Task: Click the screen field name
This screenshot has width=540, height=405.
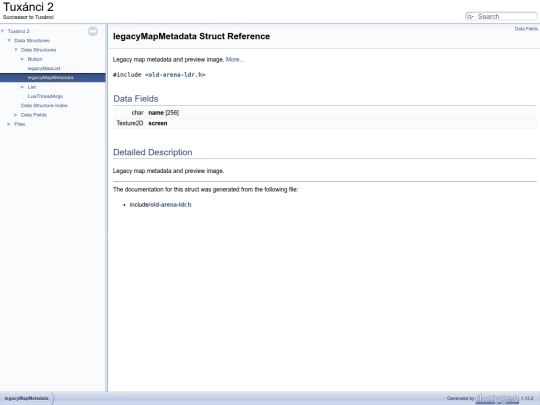Action: pos(158,123)
